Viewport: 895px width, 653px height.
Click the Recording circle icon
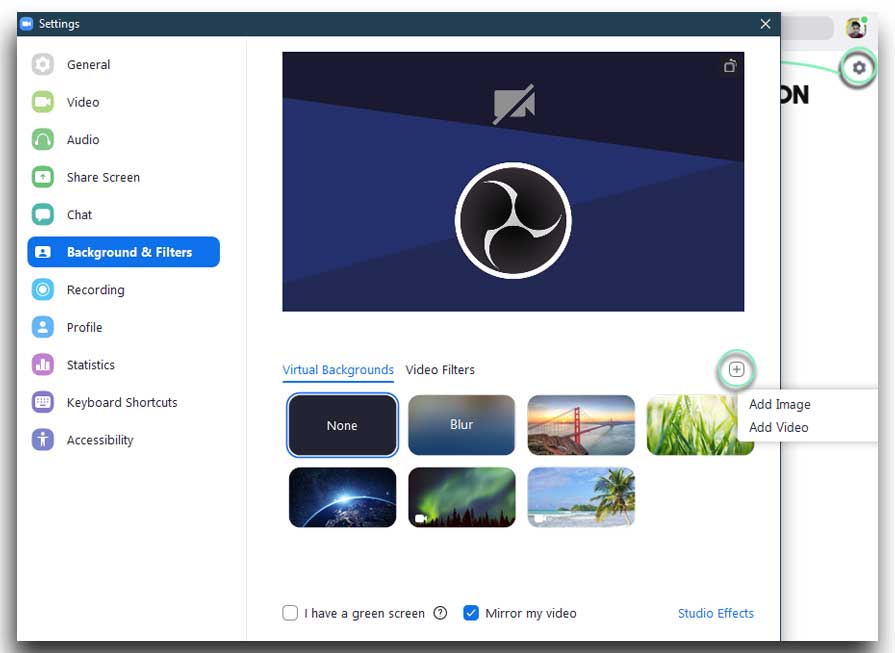coord(43,289)
